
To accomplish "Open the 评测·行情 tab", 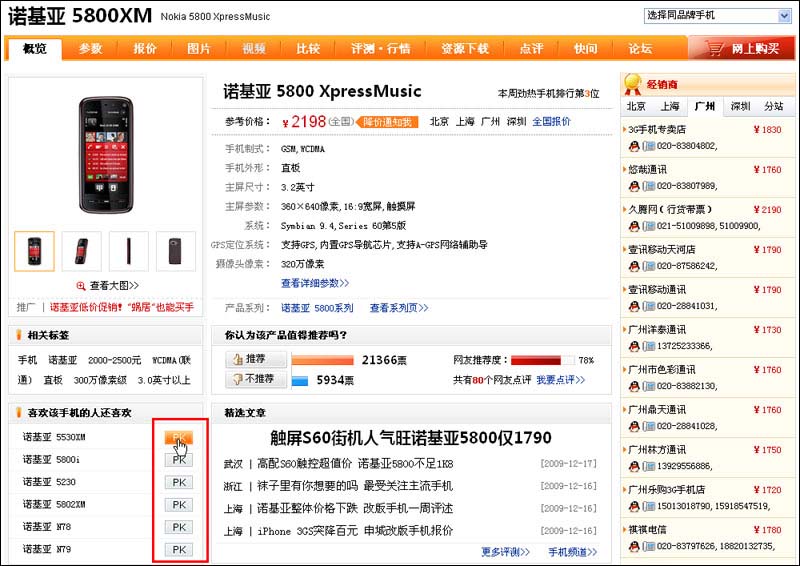I will [x=381, y=48].
